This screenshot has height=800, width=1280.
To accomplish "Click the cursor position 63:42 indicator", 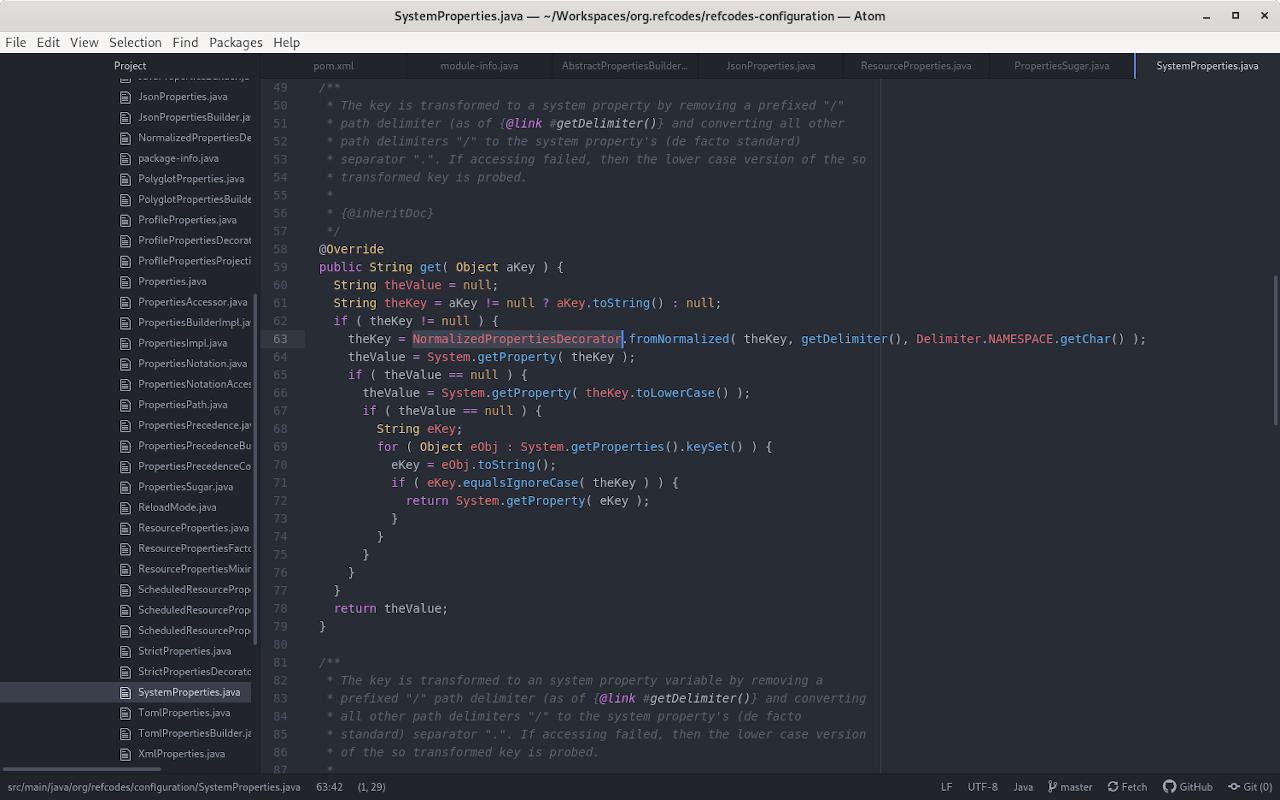I will click(x=329, y=787).
